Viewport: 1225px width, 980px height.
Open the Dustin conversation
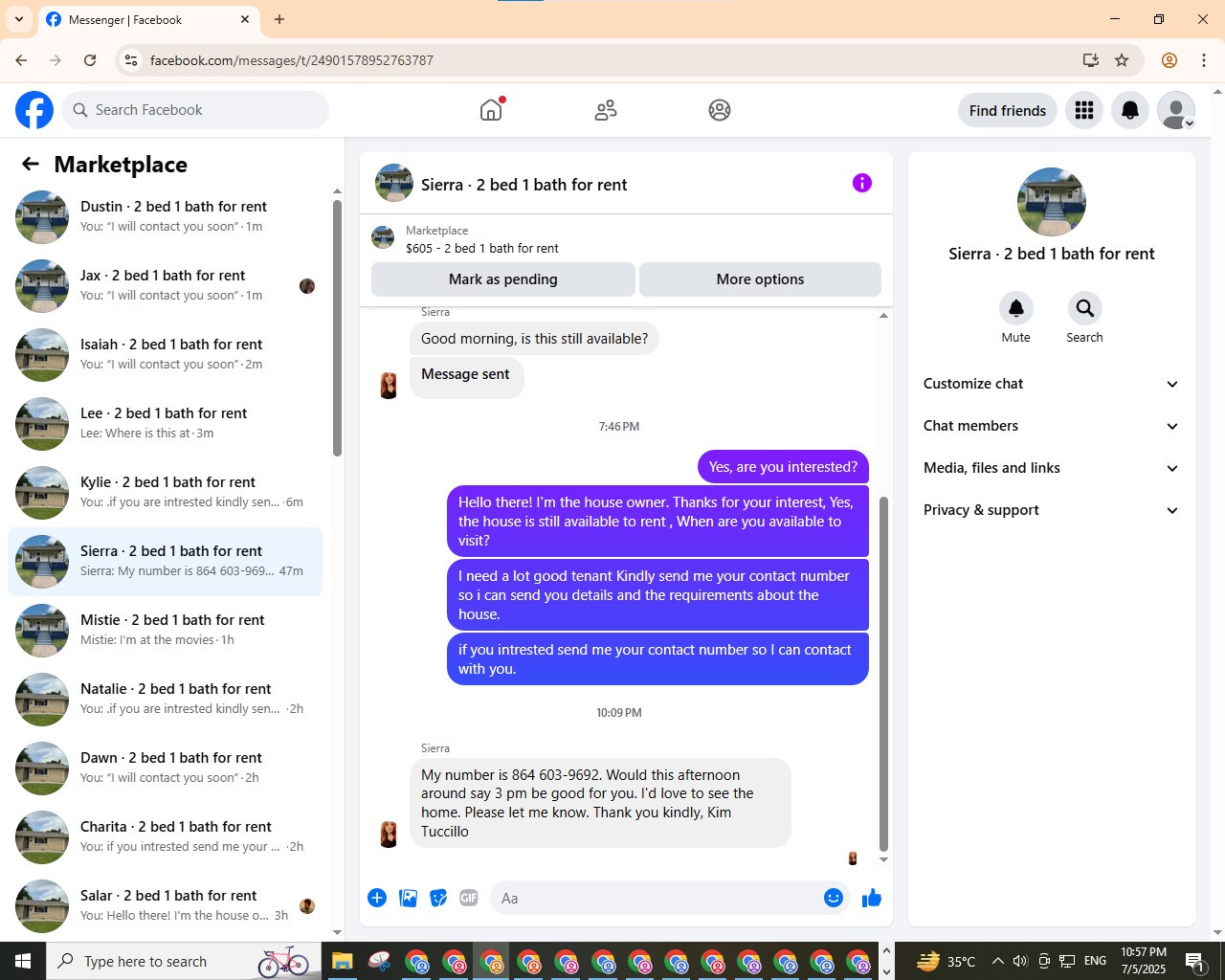click(x=165, y=217)
